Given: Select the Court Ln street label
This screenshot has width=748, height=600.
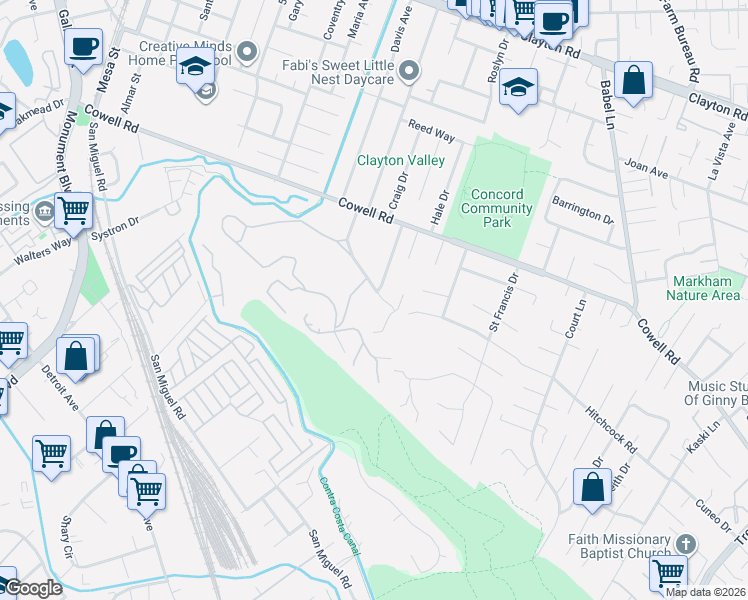Looking at the screenshot, I should [575, 319].
